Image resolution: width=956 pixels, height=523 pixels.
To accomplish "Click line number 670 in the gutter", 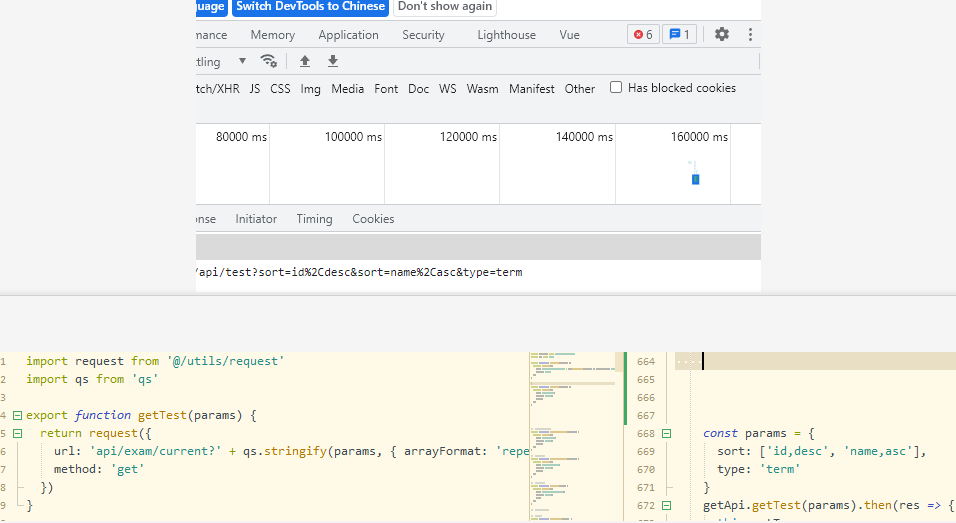I will (x=646, y=469).
